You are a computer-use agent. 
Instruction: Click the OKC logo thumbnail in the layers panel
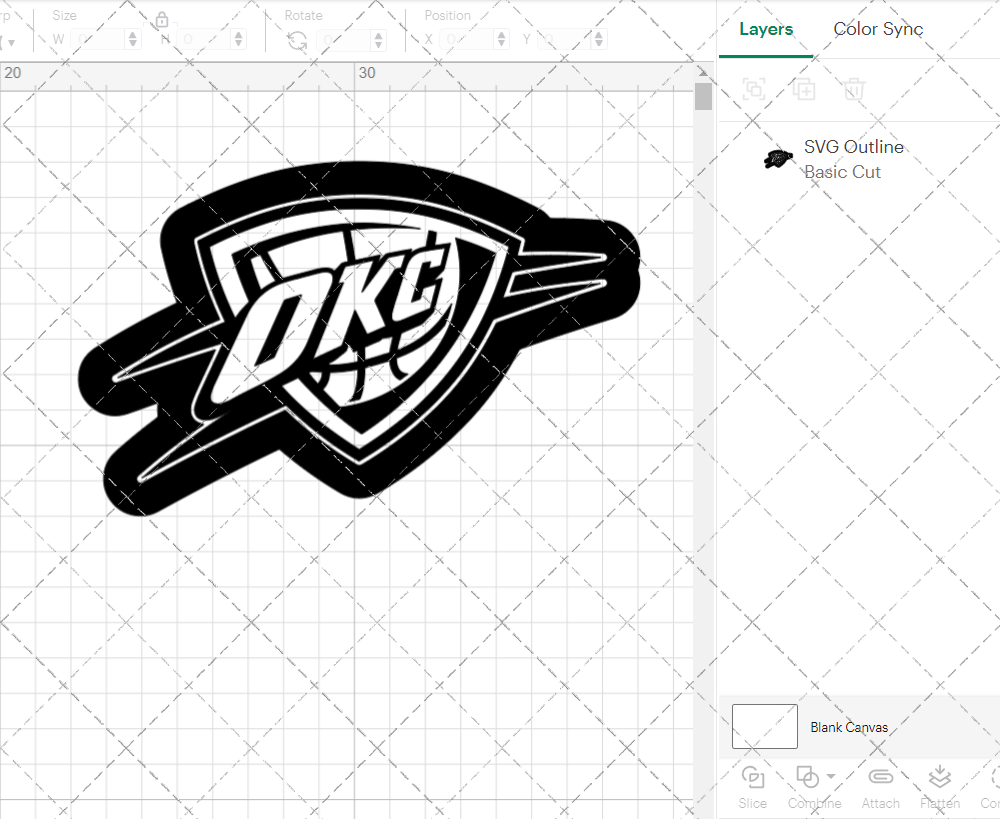click(778, 157)
